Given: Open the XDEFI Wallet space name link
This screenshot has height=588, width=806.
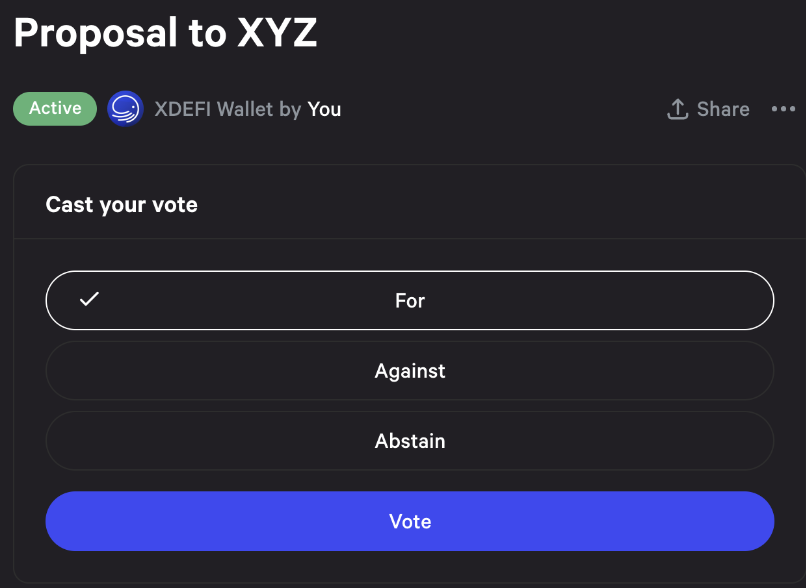Looking at the screenshot, I should pos(213,109).
